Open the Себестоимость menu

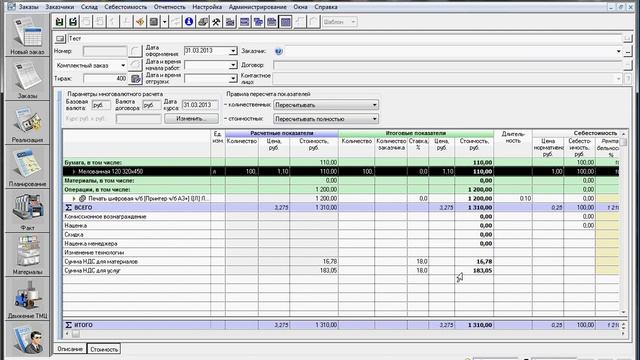point(125,7)
